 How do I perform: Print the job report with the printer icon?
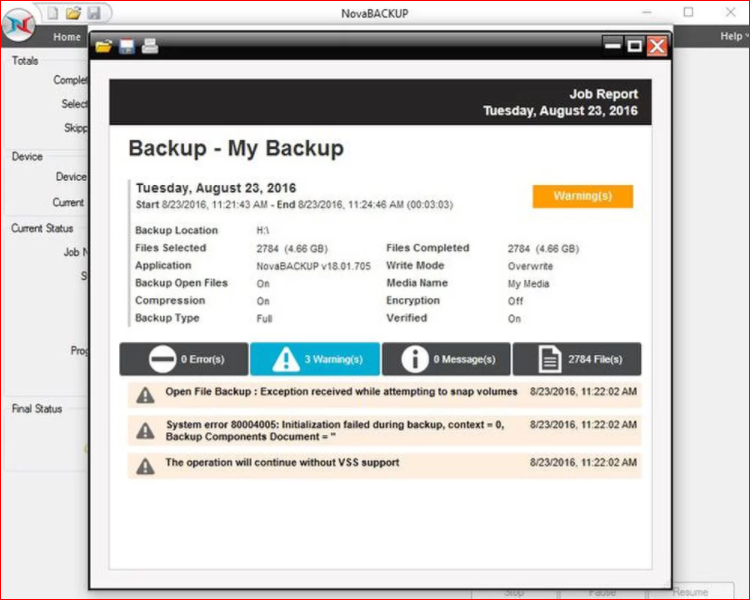(150, 46)
